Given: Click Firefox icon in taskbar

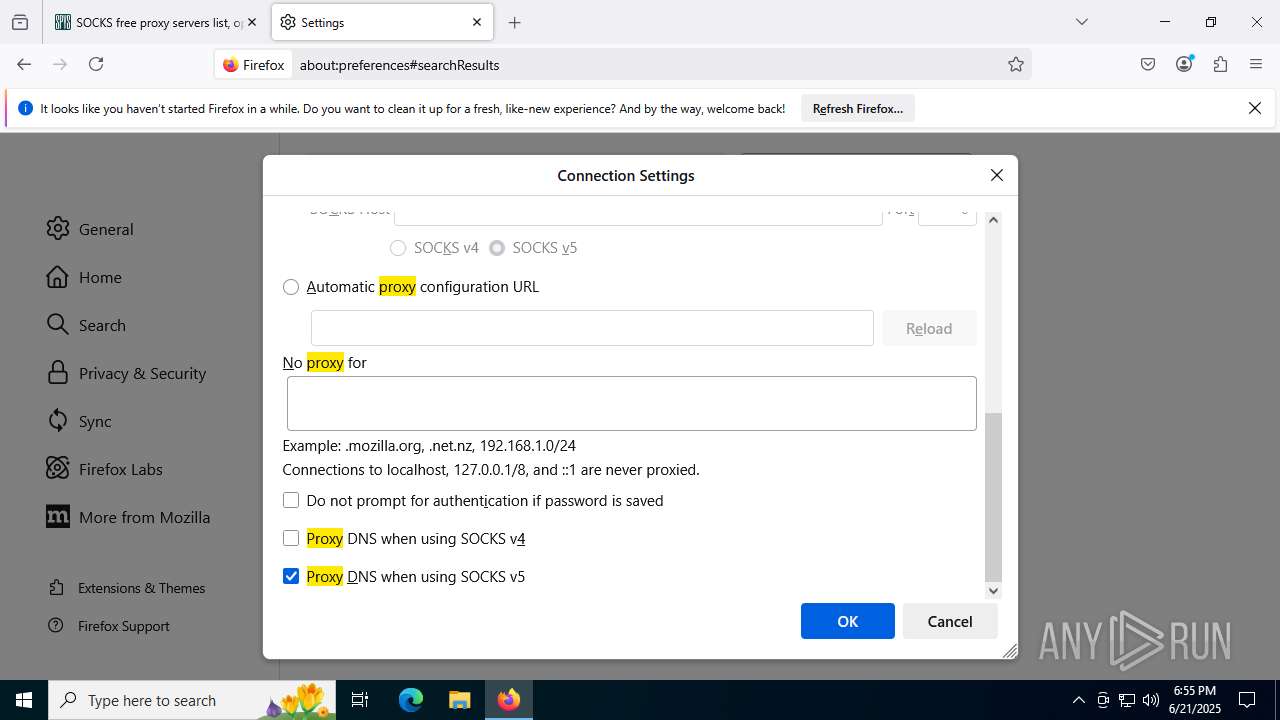Looking at the screenshot, I should tap(509, 700).
